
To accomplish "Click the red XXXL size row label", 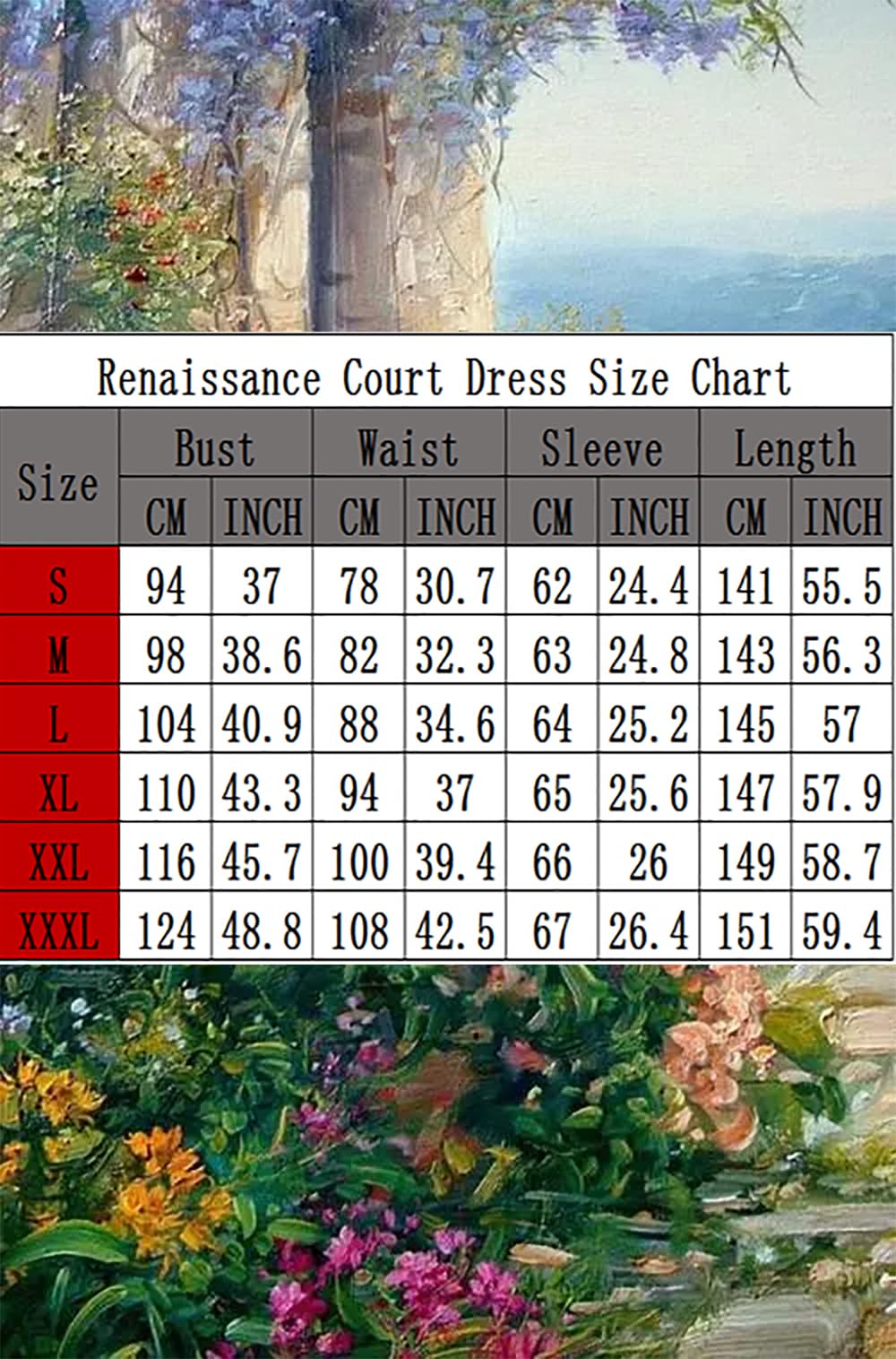I will [x=59, y=931].
